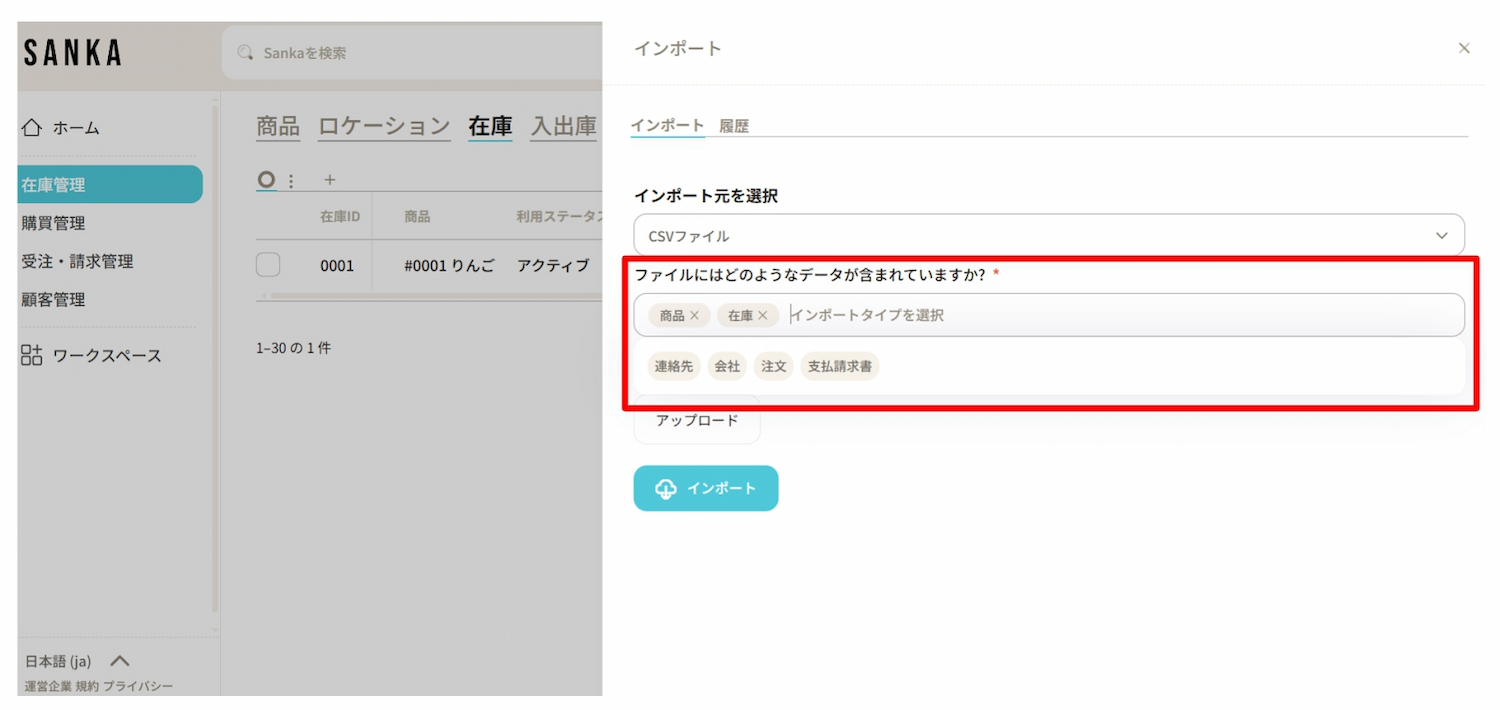Click the 商品 column header in table
Screen dimensions: 1500x710
pos(417,216)
